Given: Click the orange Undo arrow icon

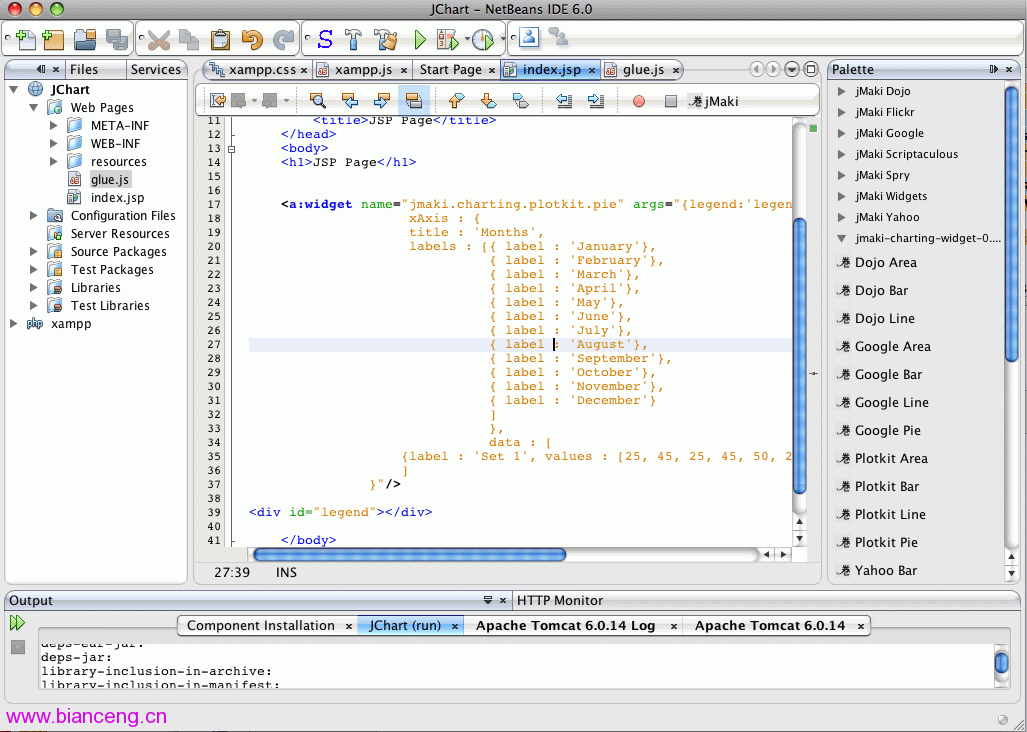Looking at the screenshot, I should click(x=252, y=40).
